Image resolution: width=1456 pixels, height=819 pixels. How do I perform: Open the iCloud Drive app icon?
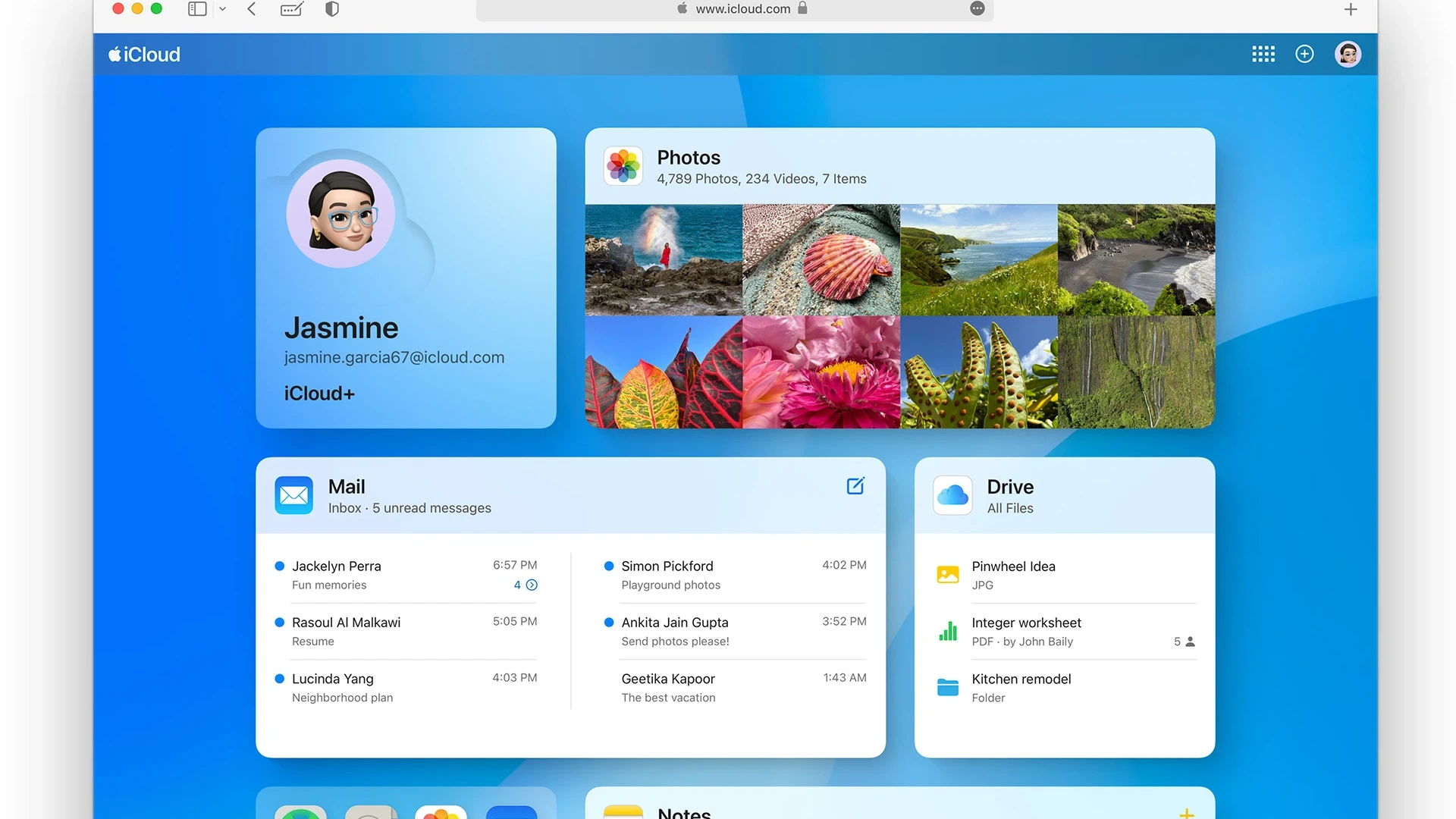pos(952,495)
